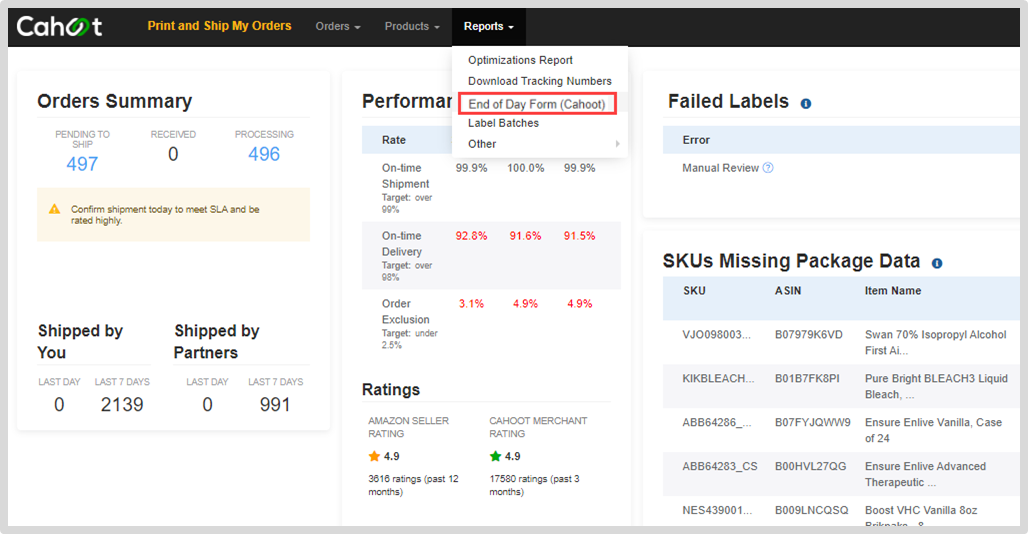1028x534 pixels.
Task: Click the ASIN column header
Action: click(x=788, y=291)
